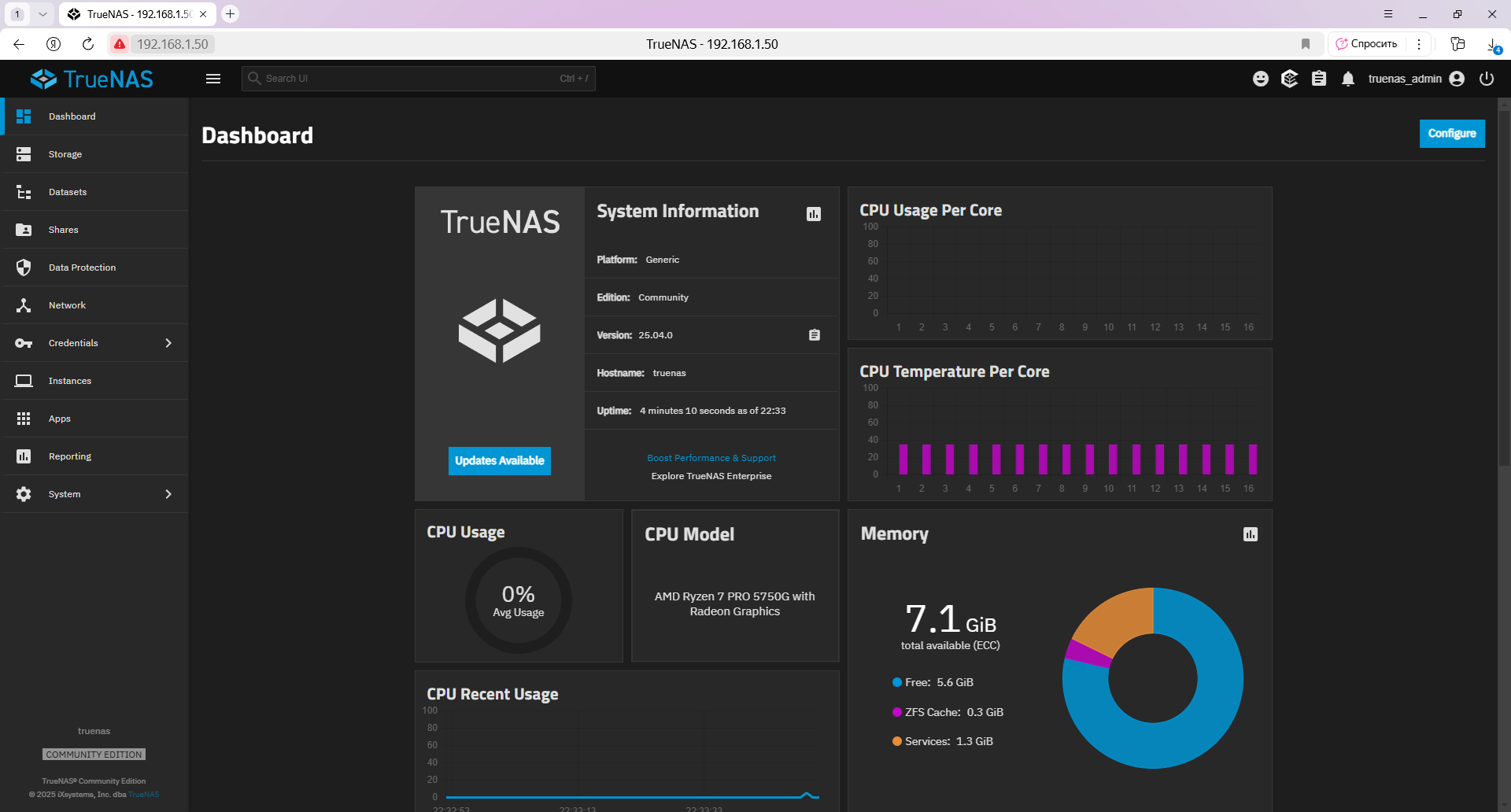
Task: Open the alerts bell icon
Action: 1348,79
